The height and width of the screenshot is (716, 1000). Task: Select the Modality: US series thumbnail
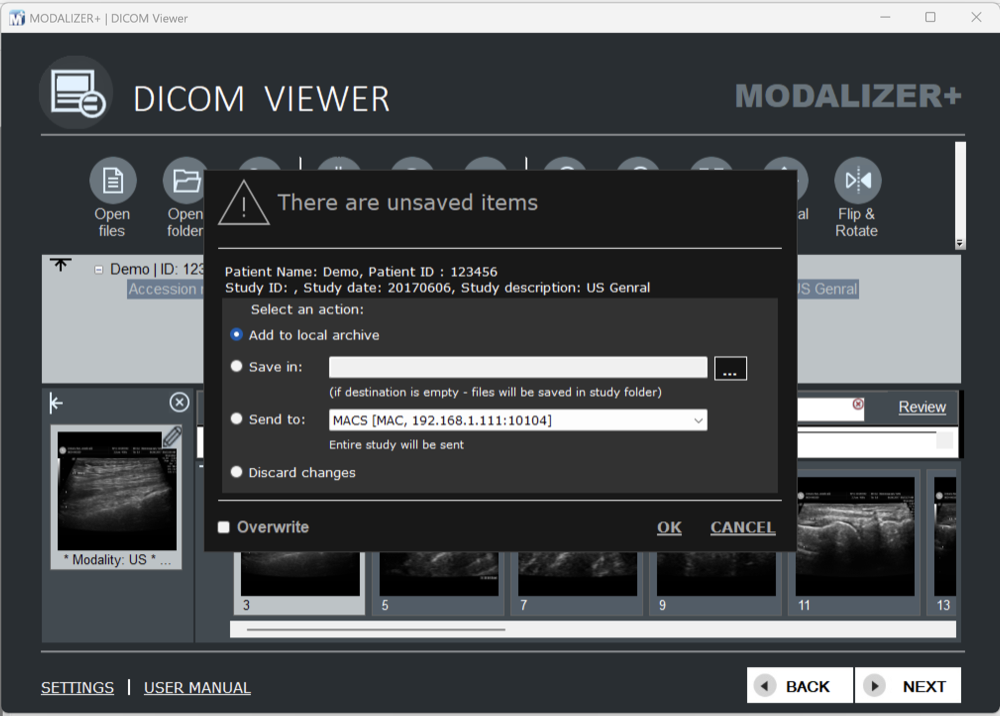117,497
